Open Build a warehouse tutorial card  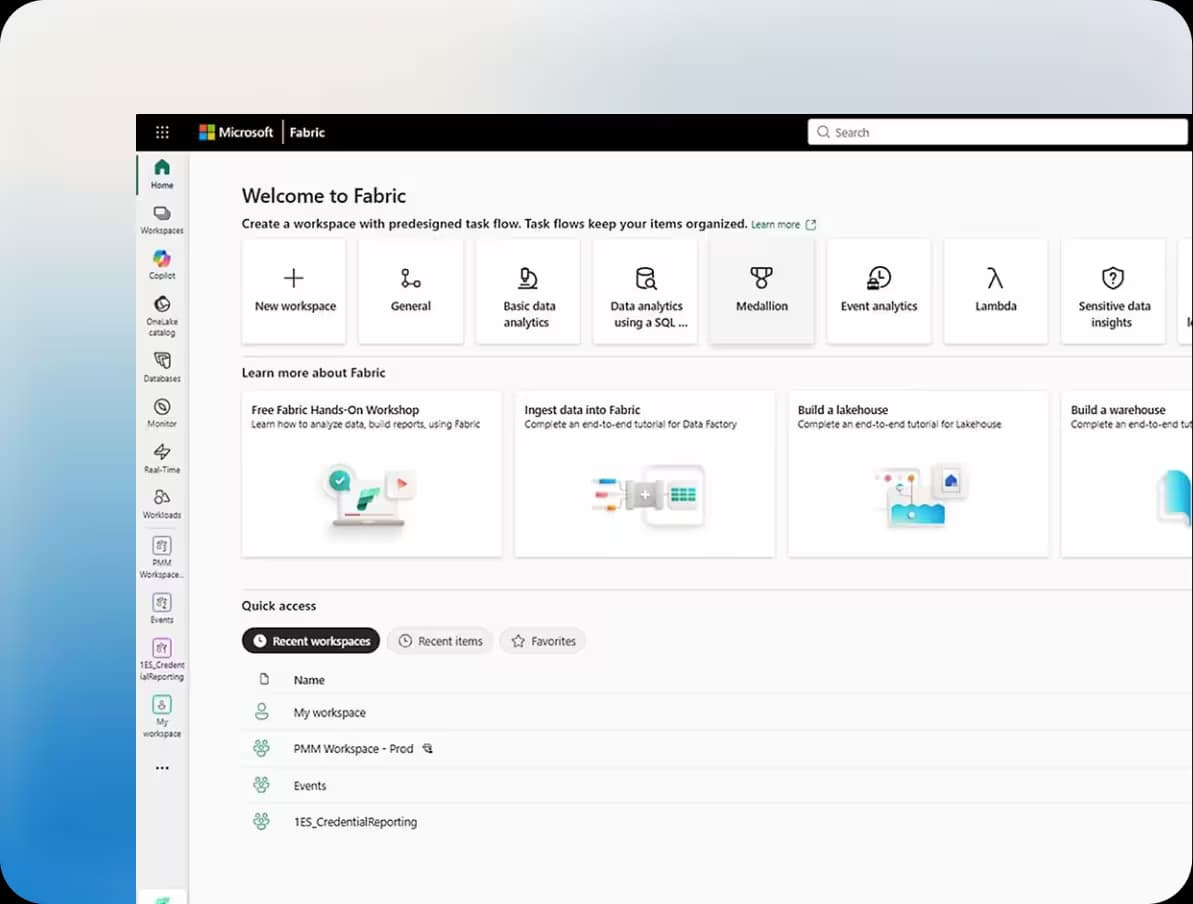point(1127,474)
